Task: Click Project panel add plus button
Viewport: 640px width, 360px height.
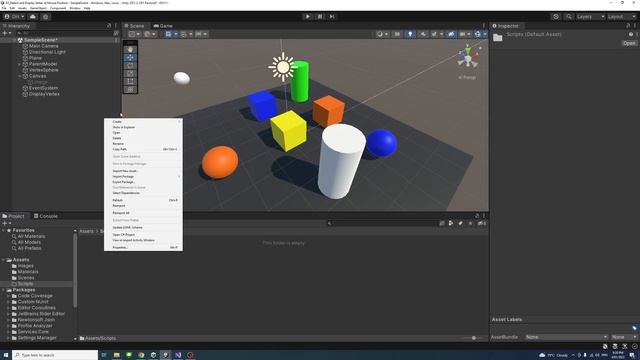Action: pyautogui.click(x=5, y=223)
